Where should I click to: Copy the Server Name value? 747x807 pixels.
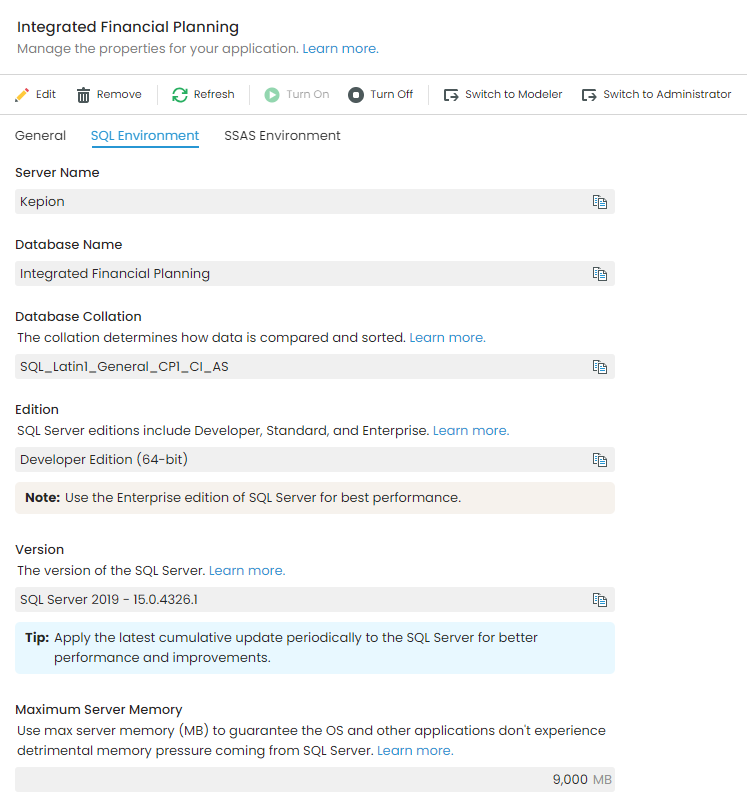[x=600, y=201]
